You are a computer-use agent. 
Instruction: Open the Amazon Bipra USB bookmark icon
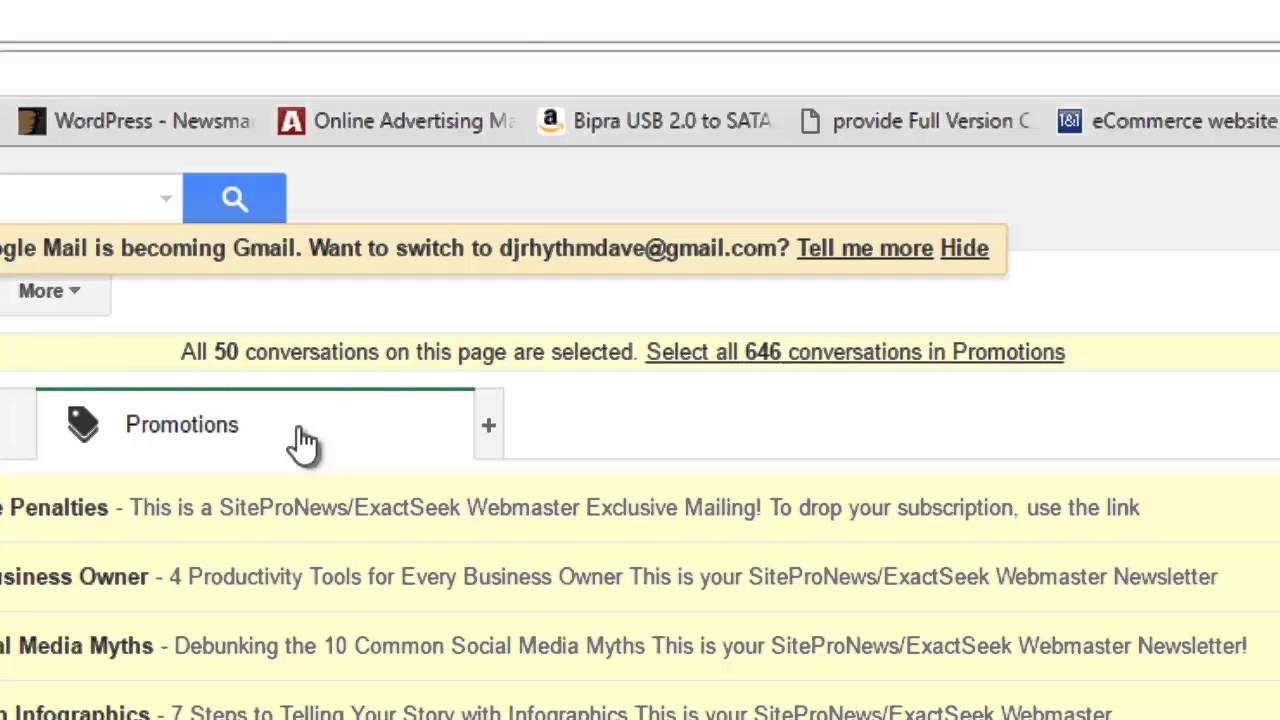[x=549, y=121]
